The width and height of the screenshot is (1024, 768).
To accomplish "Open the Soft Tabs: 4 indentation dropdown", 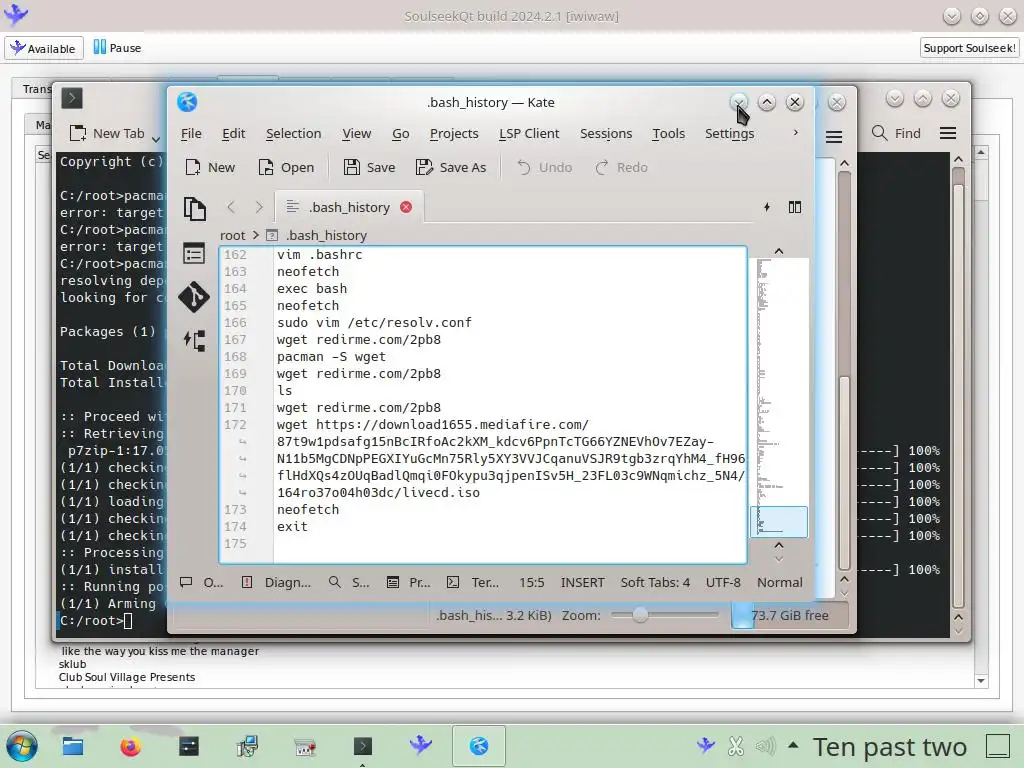I will pyautogui.click(x=655, y=582).
